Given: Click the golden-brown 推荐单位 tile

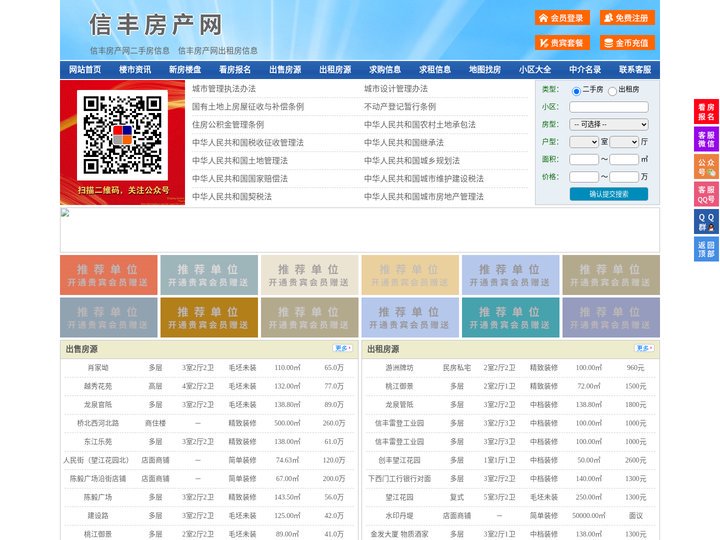Looking at the screenshot, I should [x=209, y=318].
